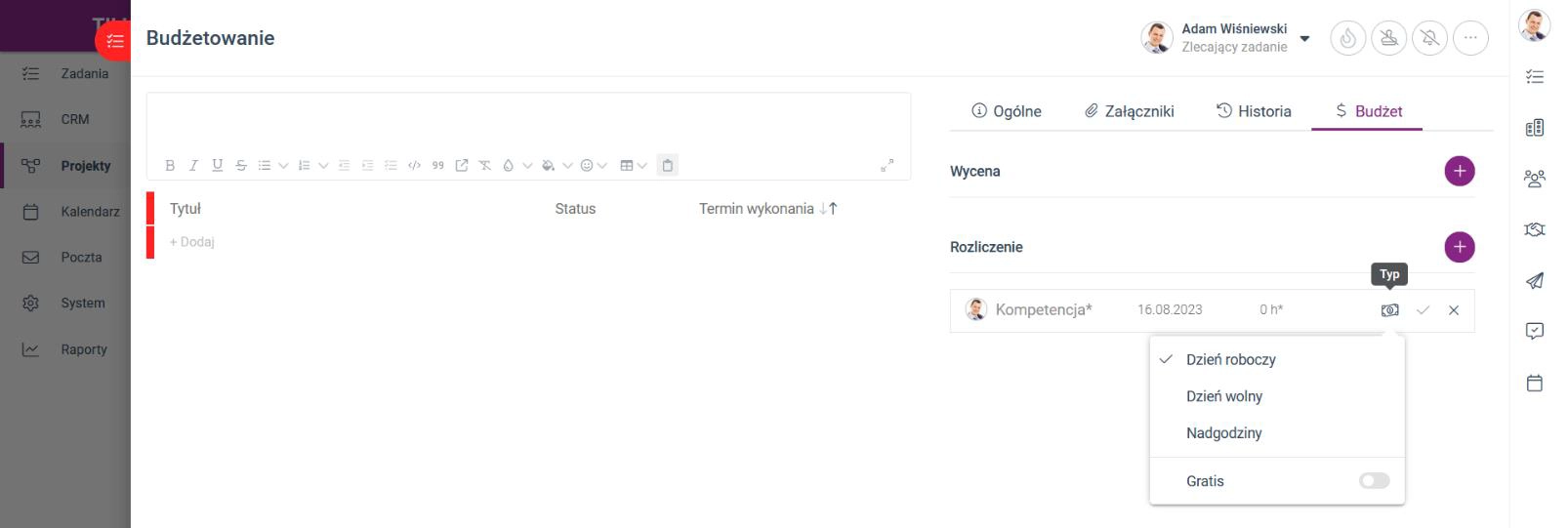
Task: Cancel the settlement row with the X
Action: (1454, 310)
